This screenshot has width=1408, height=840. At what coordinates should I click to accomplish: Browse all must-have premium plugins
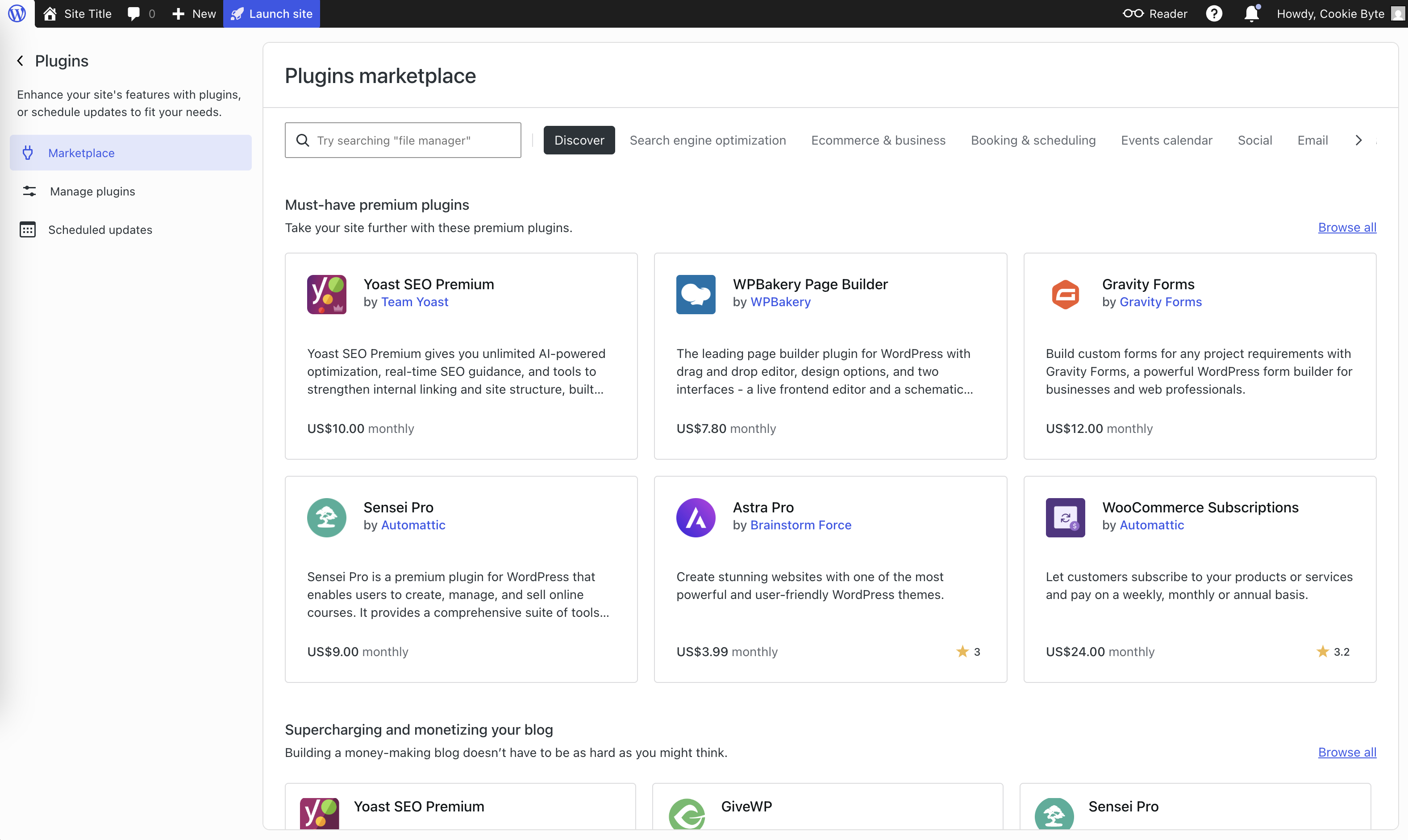point(1347,228)
